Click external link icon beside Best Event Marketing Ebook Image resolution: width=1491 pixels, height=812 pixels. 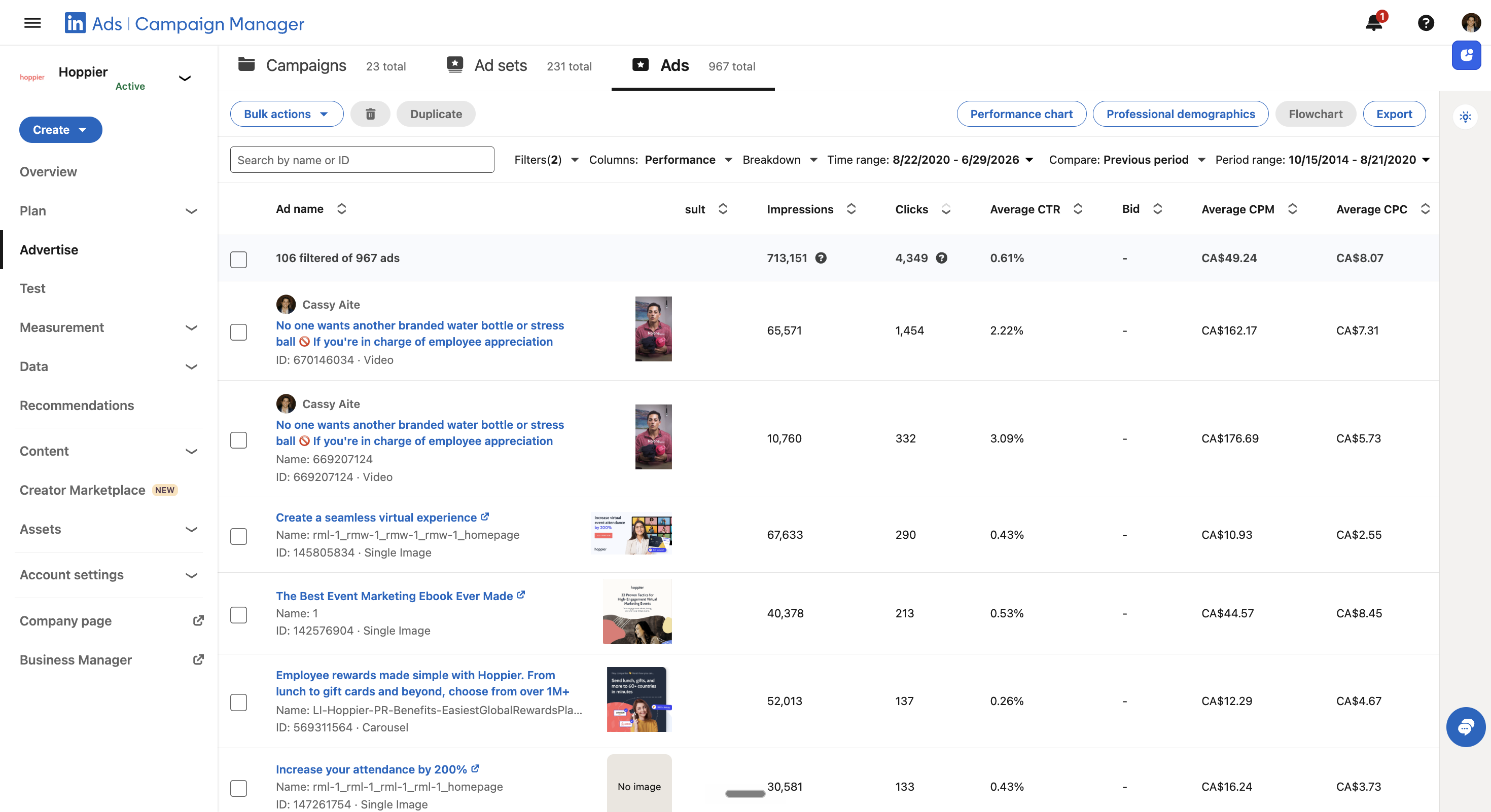click(521, 595)
